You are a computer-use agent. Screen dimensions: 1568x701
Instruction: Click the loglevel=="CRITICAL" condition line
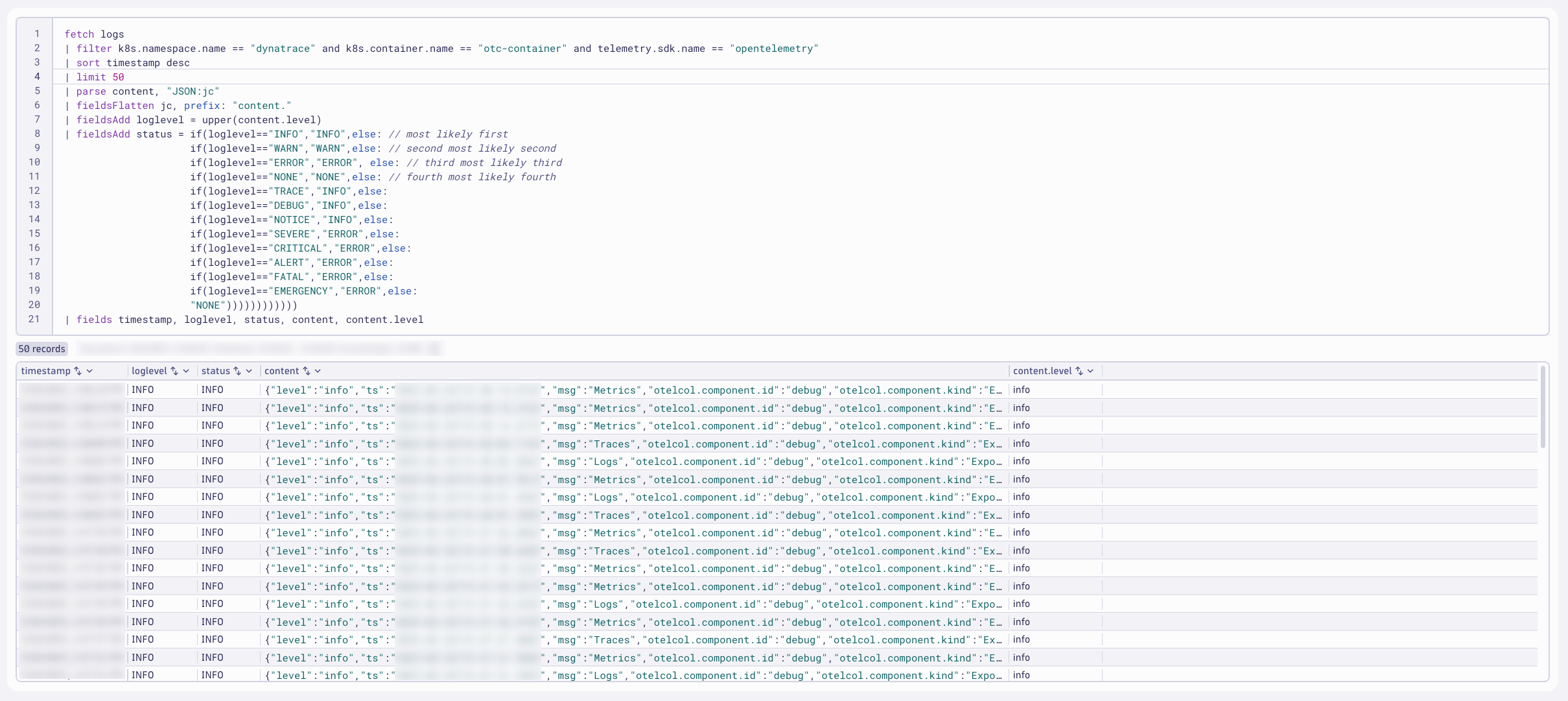pyautogui.click(x=301, y=248)
